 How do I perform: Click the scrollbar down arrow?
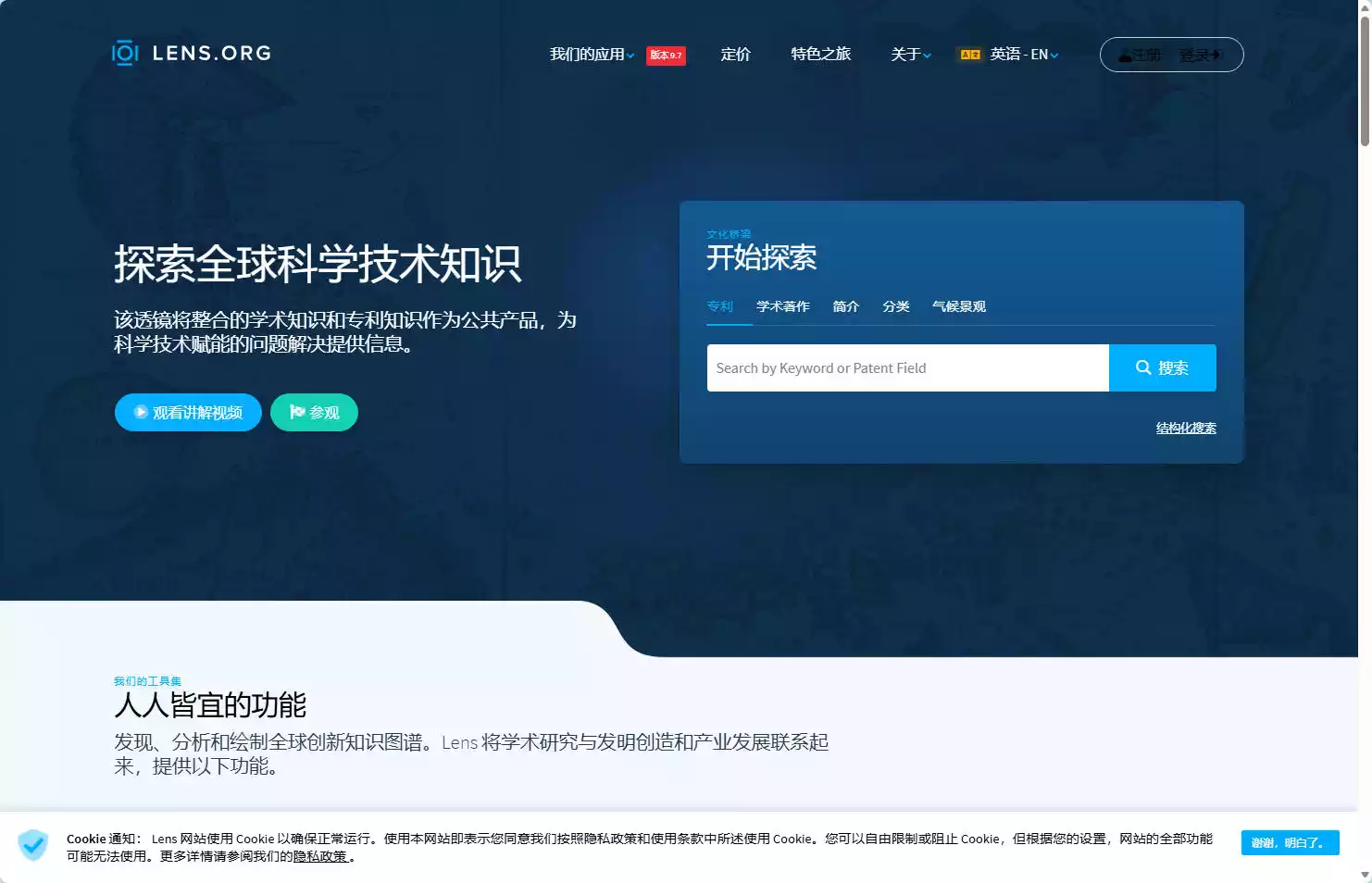1365,875
